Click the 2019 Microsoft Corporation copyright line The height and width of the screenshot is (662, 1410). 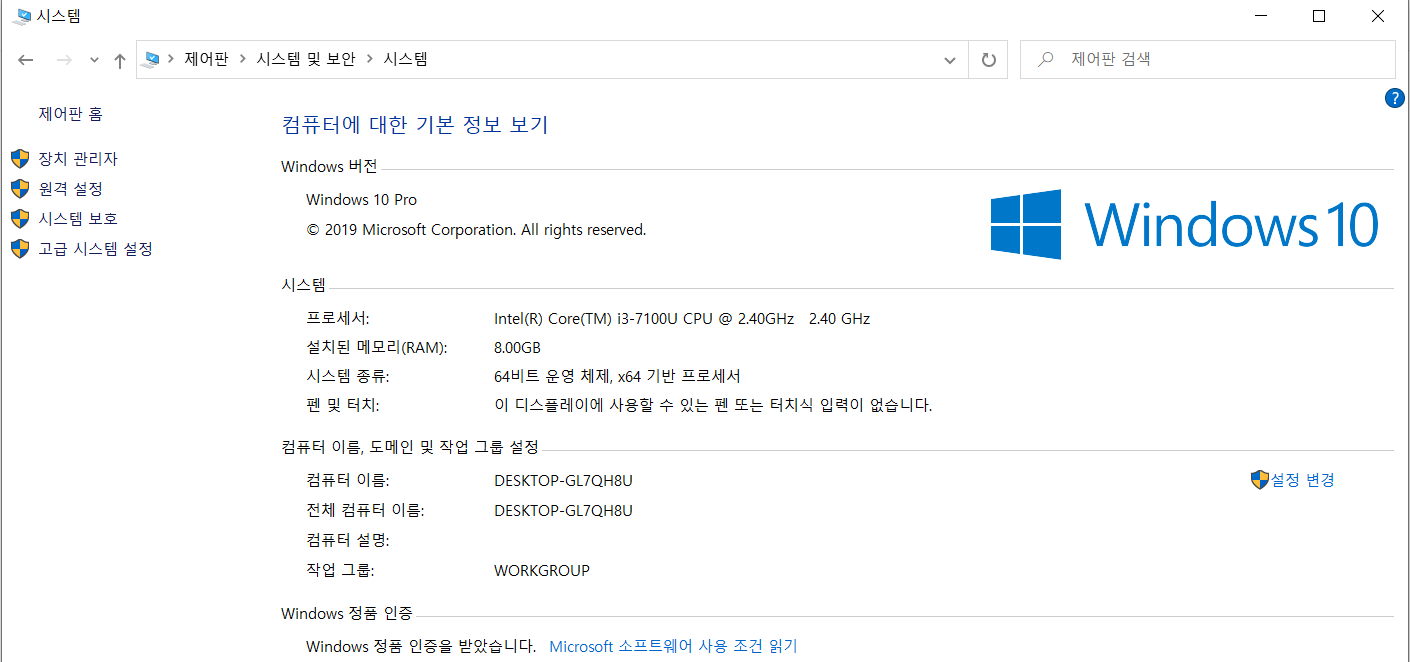476,230
